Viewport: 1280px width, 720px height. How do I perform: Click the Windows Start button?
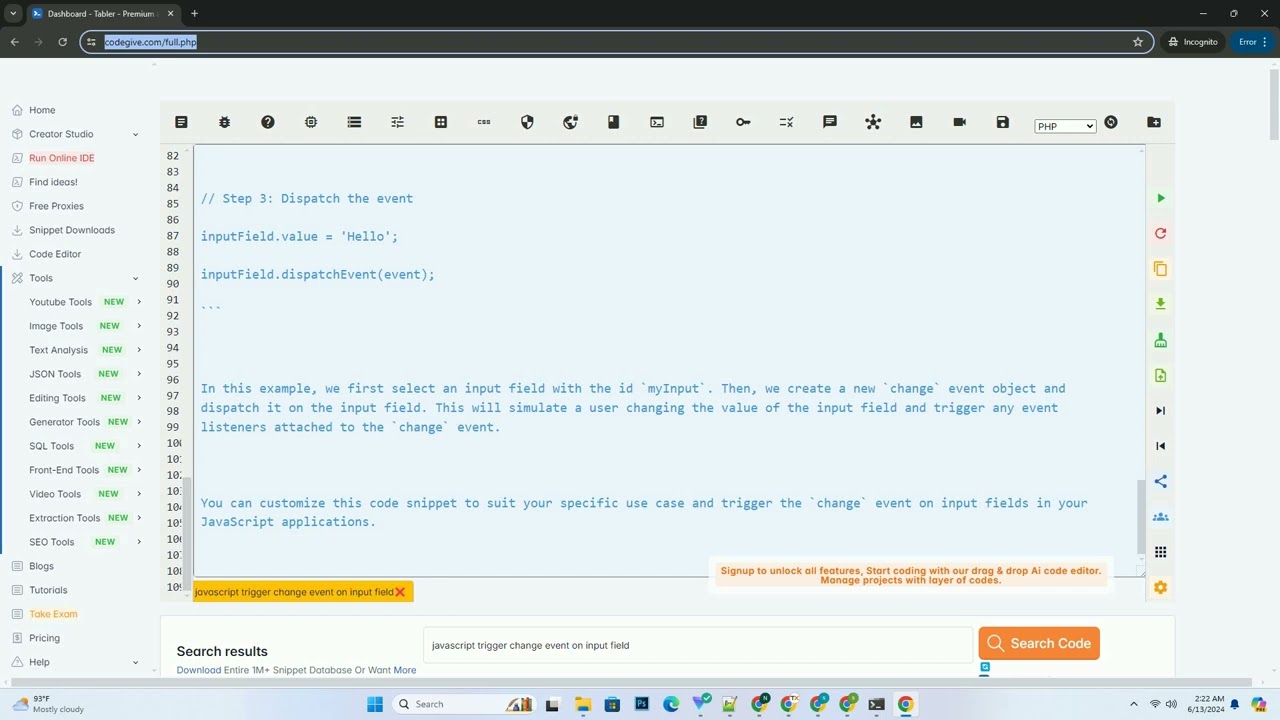pyautogui.click(x=375, y=704)
